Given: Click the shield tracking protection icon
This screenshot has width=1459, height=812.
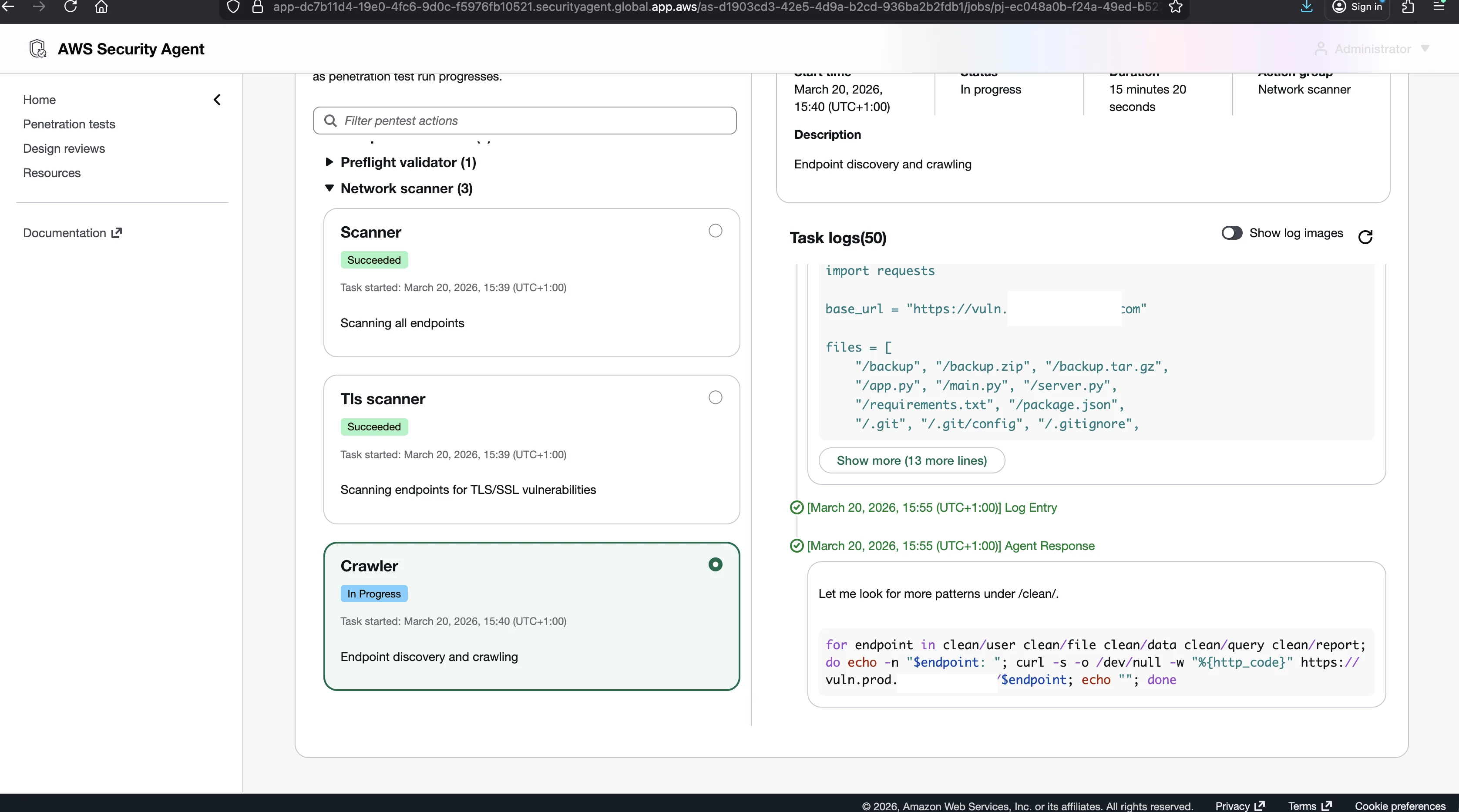Looking at the screenshot, I should (x=233, y=7).
